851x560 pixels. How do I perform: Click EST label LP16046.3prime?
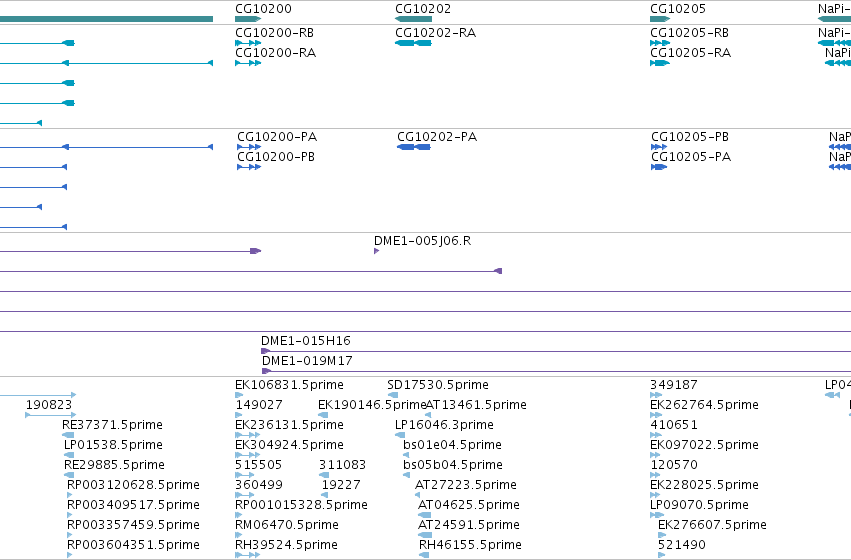[444, 425]
